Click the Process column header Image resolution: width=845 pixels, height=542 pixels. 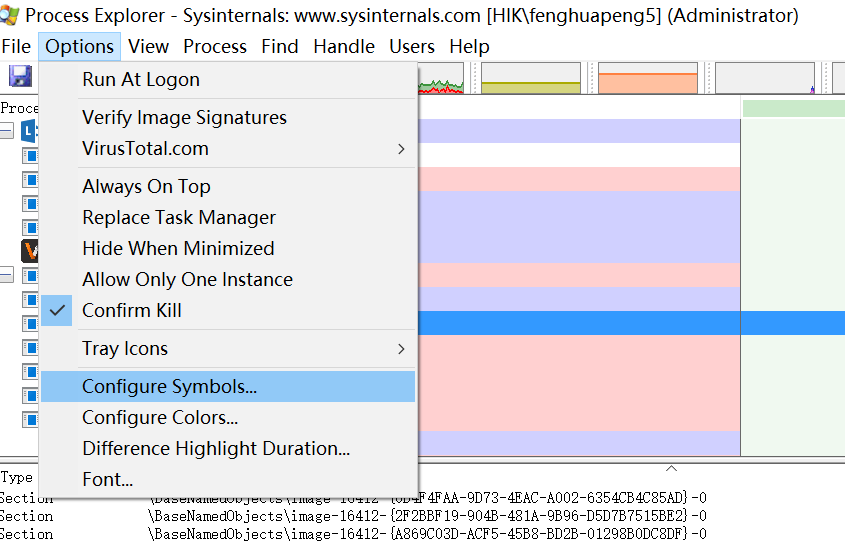tap(19, 108)
